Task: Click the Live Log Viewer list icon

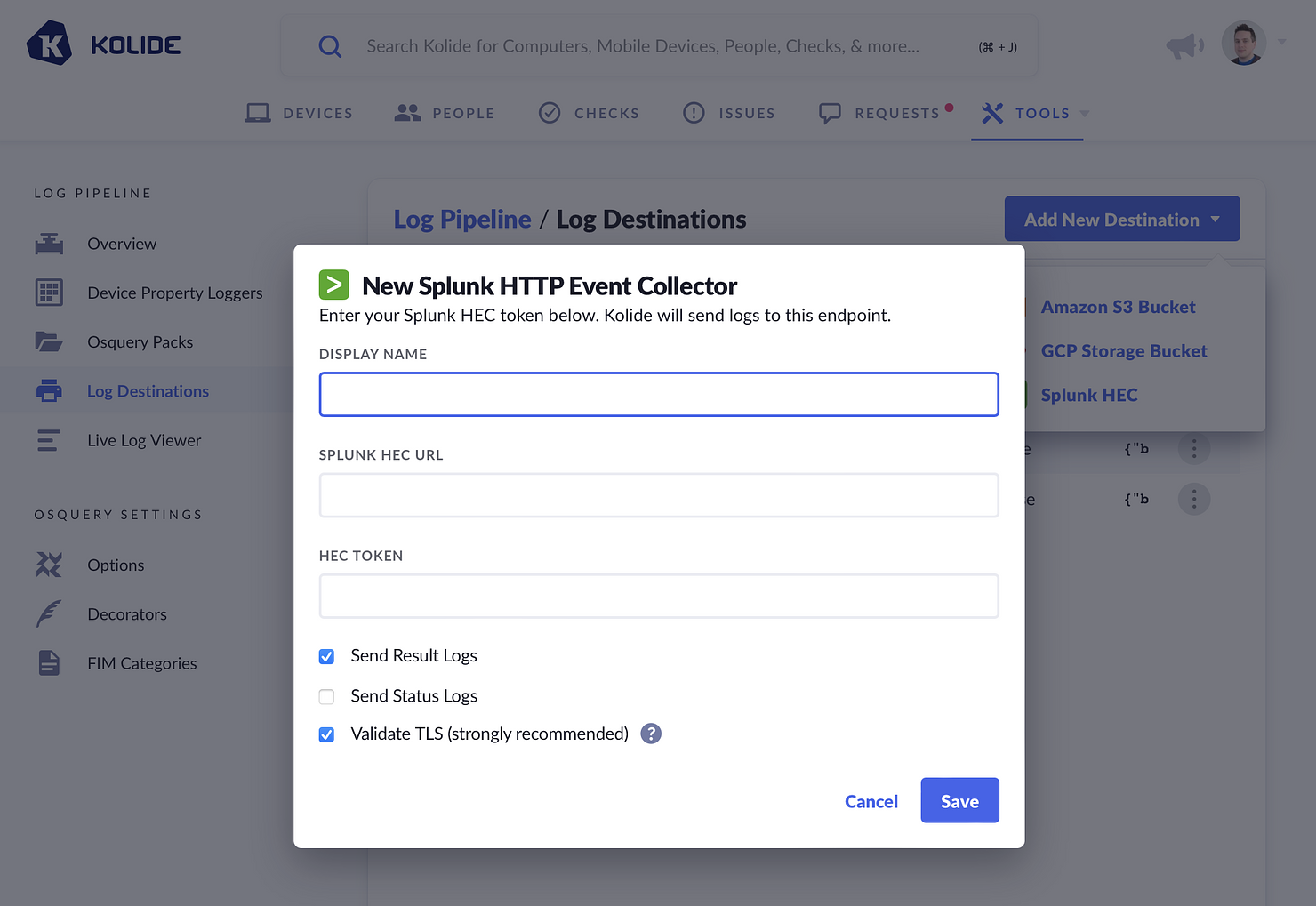Action: coord(49,440)
